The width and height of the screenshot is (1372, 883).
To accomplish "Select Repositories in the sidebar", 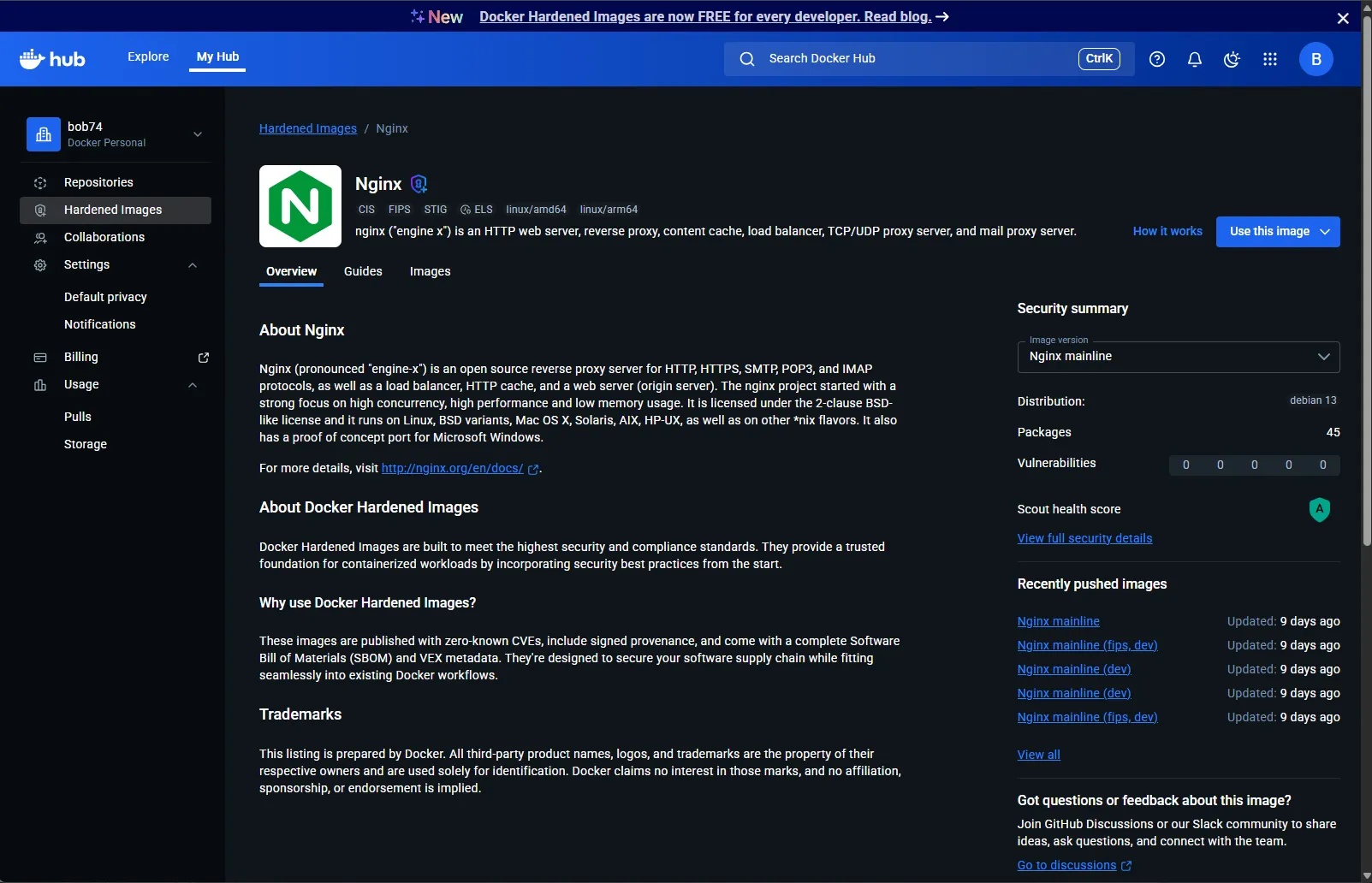I will (x=98, y=182).
